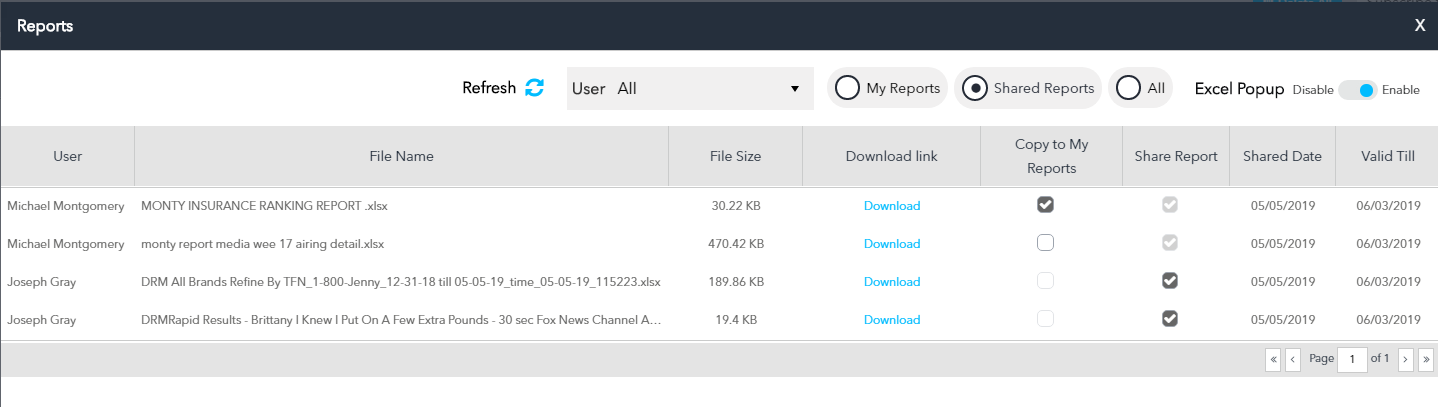
Task: Download the MONTY INSURANCE RANKING REPORT file
Action: click(x=892, y=206)
